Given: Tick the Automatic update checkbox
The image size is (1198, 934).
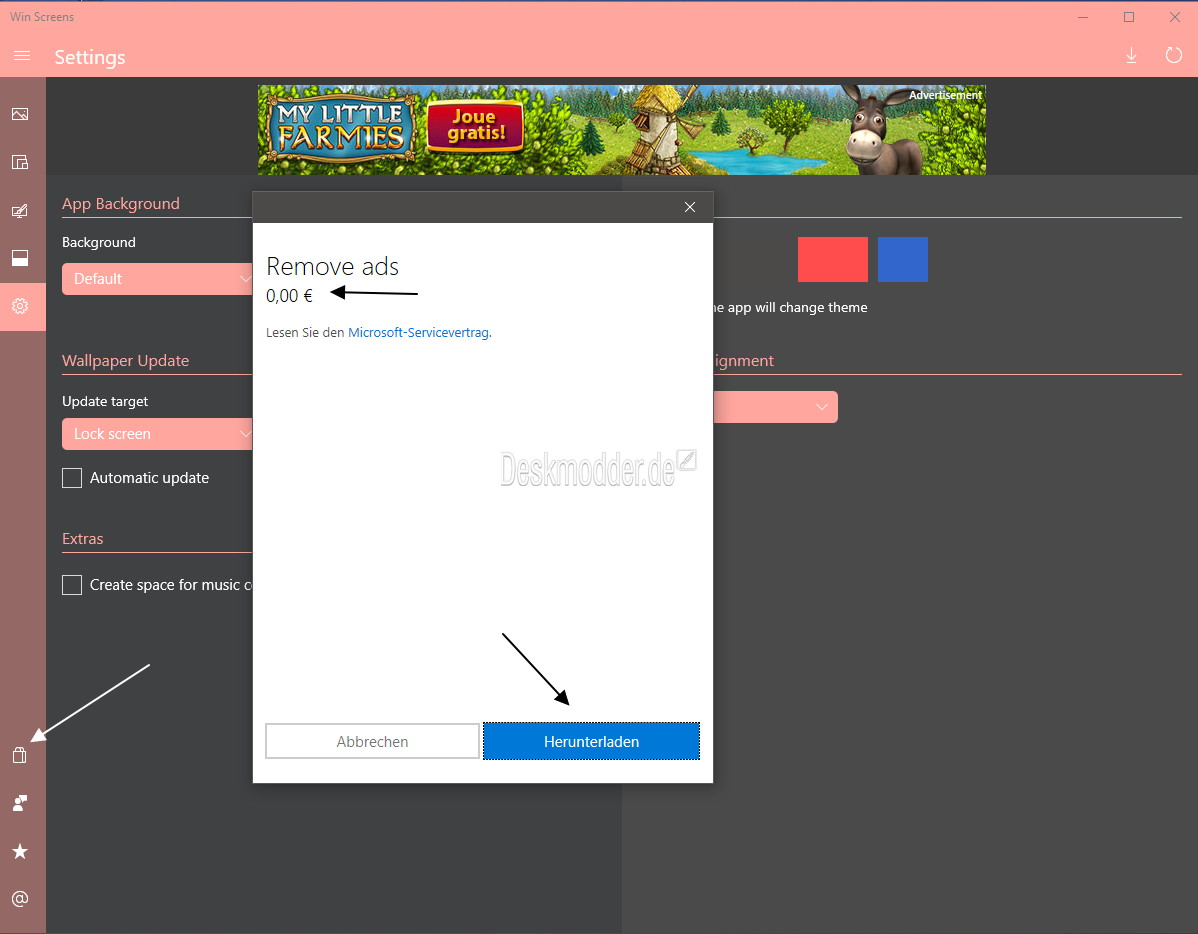Looking at the screenshot, I should pyautogui.click(x=72, y=478).
